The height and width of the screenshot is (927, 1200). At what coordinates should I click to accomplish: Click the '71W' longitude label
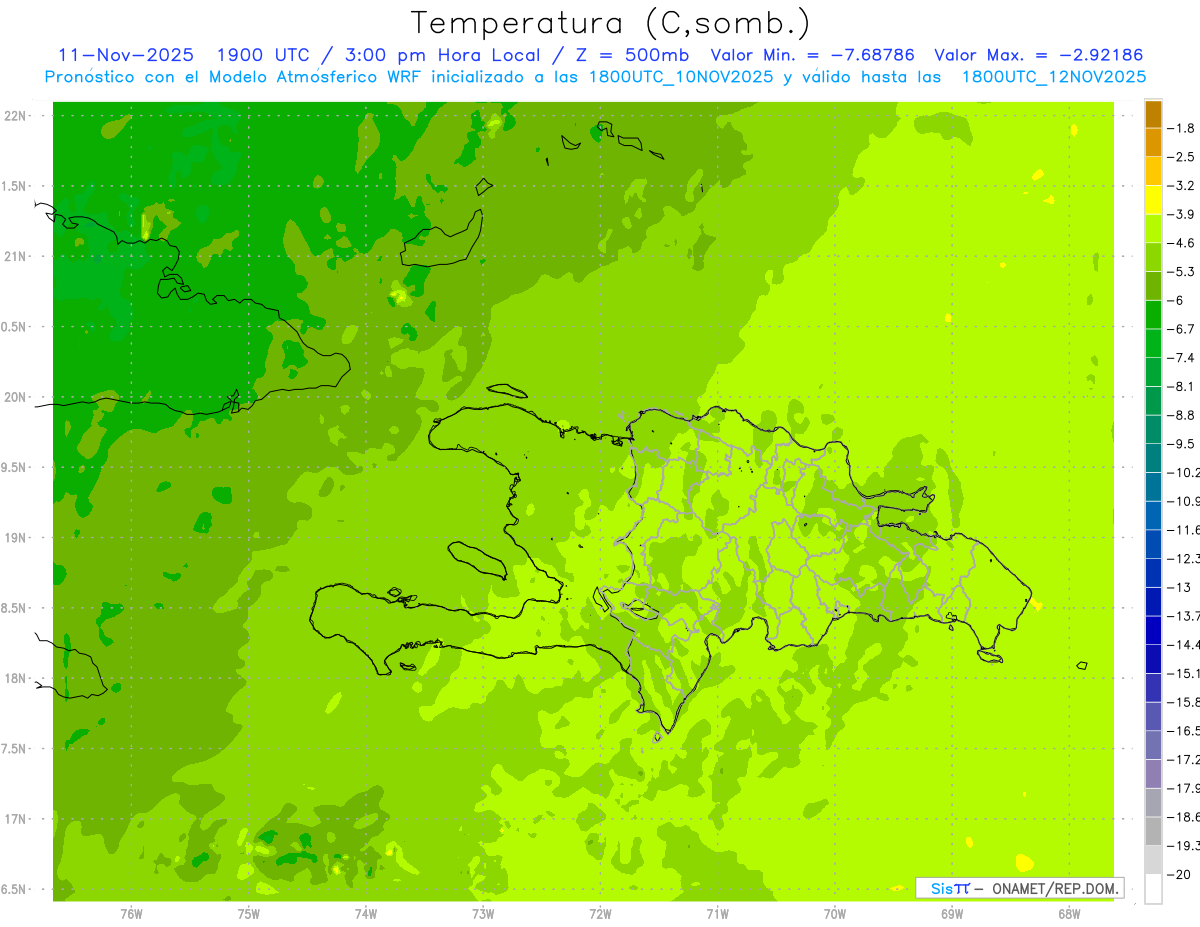(717, 914)
